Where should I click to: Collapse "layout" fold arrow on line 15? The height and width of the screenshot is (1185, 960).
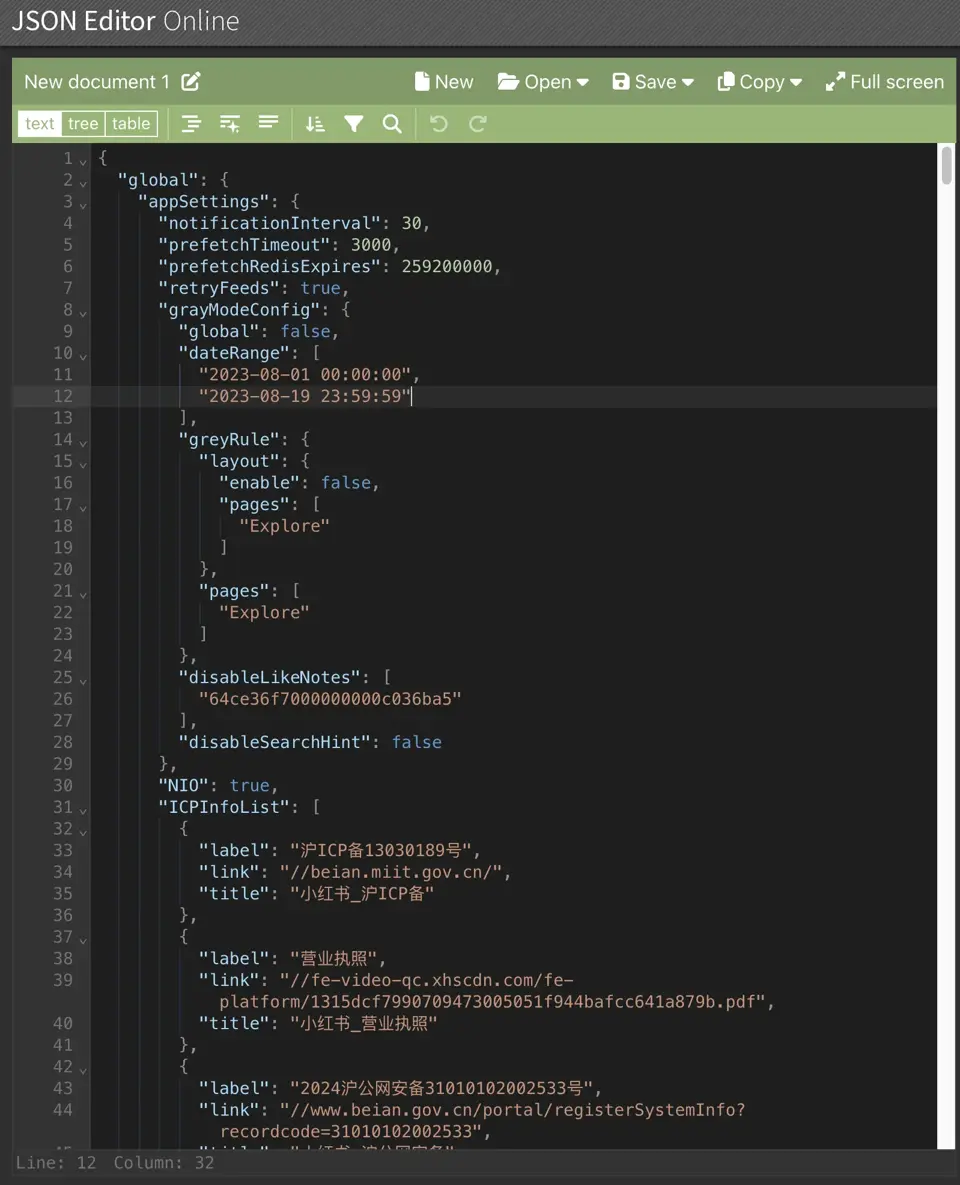click(83, 464)
